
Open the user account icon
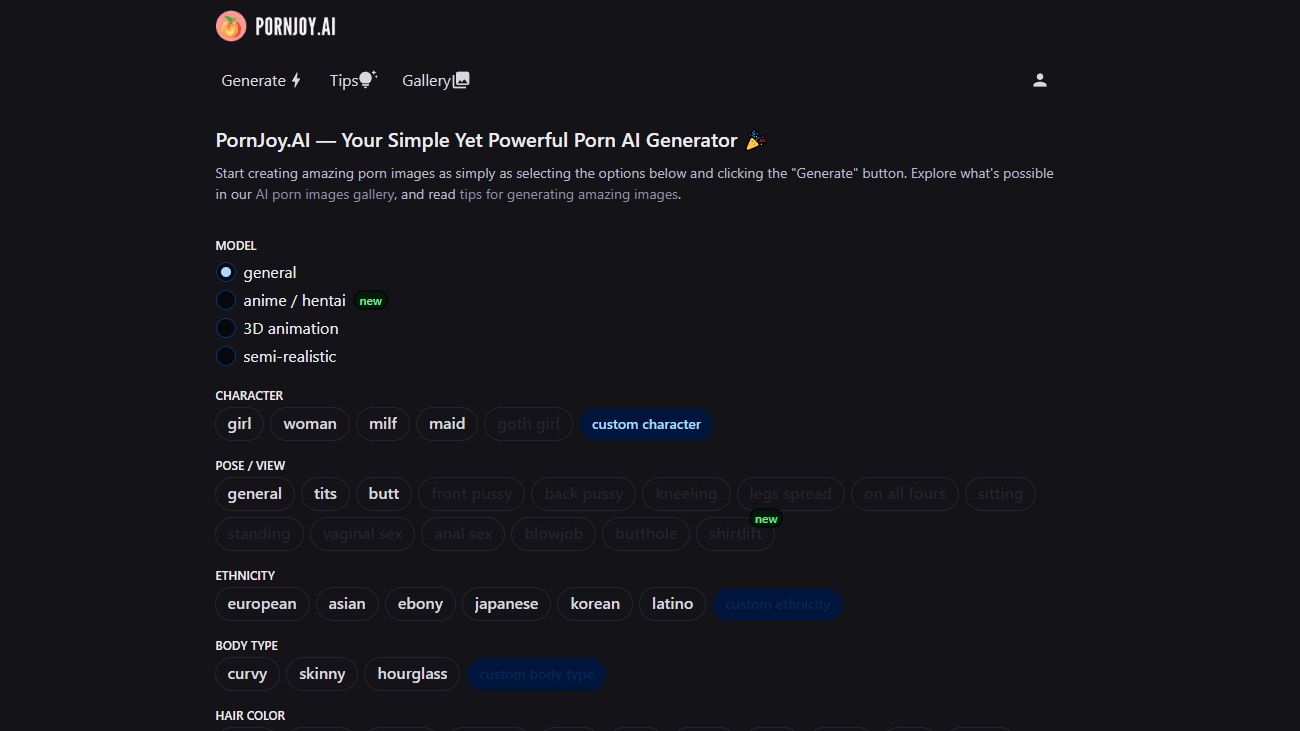point(1040,81)
